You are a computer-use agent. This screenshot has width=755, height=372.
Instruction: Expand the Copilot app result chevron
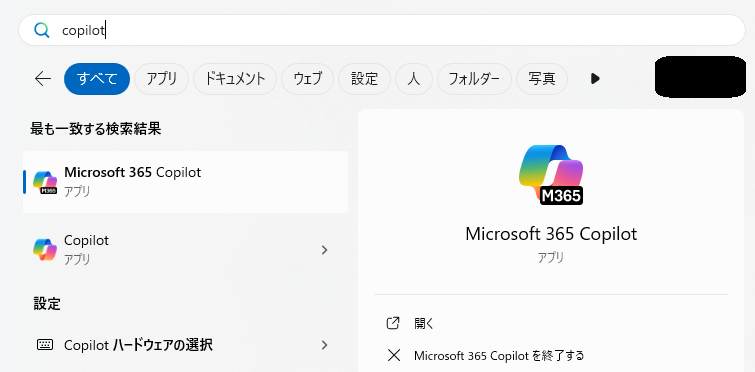point(324,250)
